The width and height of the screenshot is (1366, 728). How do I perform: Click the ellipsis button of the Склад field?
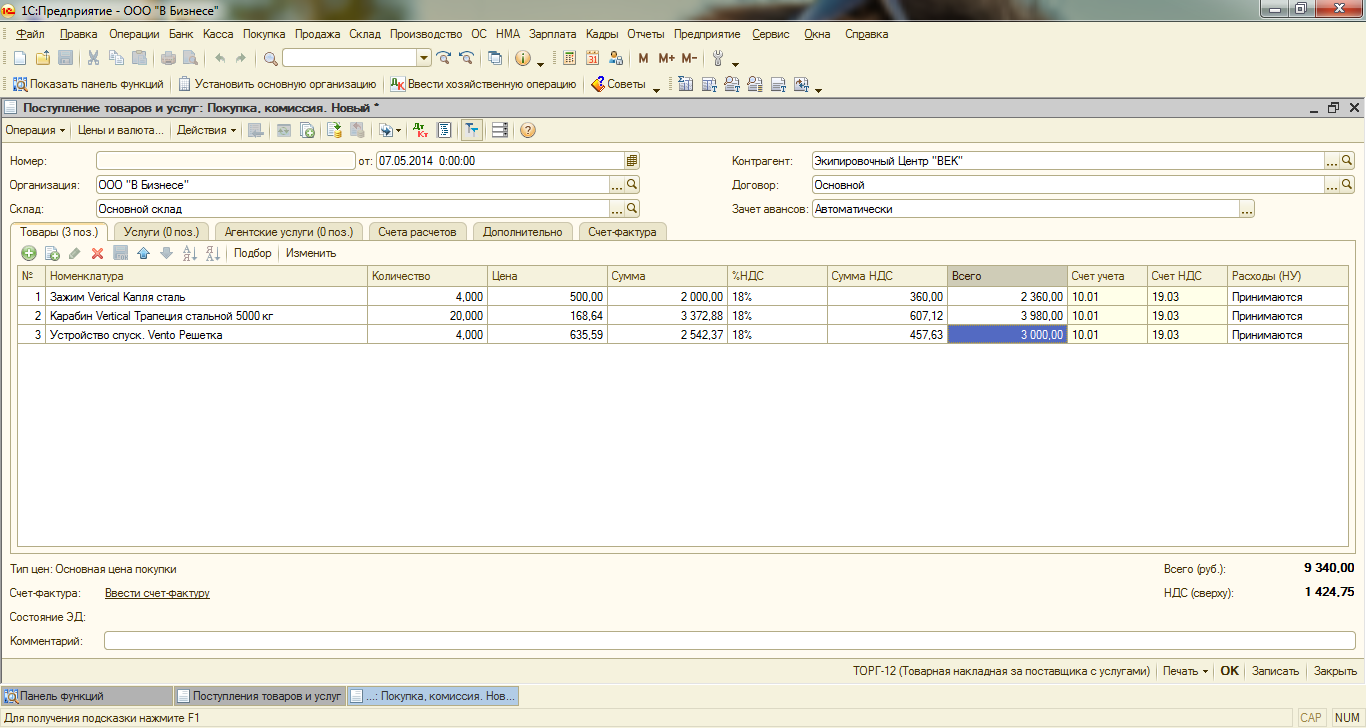click(x=617, y=209)
